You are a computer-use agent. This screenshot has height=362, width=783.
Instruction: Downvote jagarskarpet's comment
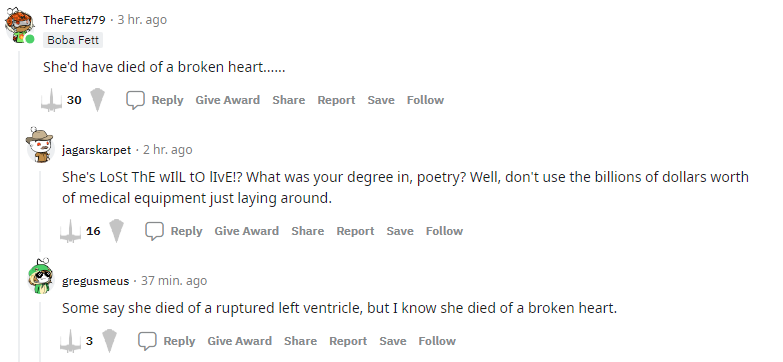pos(116,231)
